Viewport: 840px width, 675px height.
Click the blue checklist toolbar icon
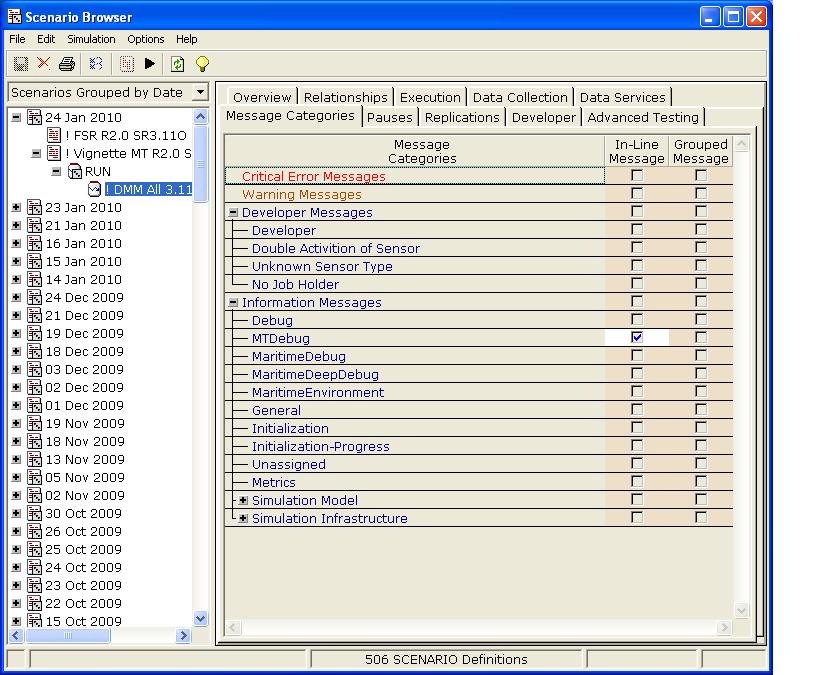(96, 64)
